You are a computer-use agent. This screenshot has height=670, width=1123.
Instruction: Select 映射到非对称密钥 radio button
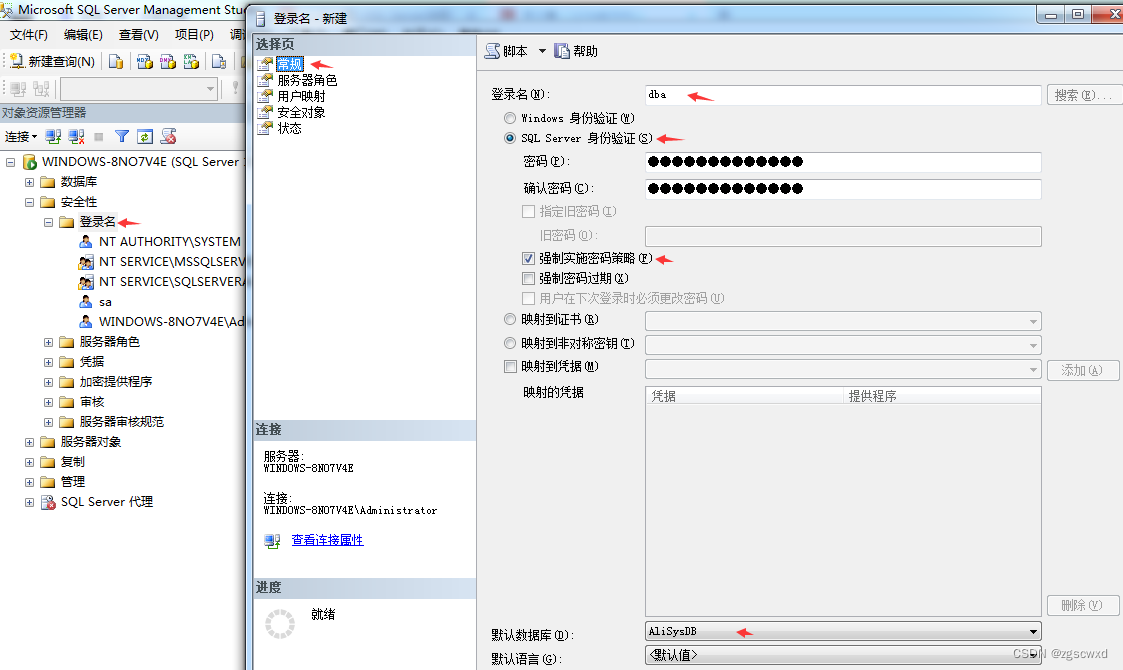tap(510, 344)
